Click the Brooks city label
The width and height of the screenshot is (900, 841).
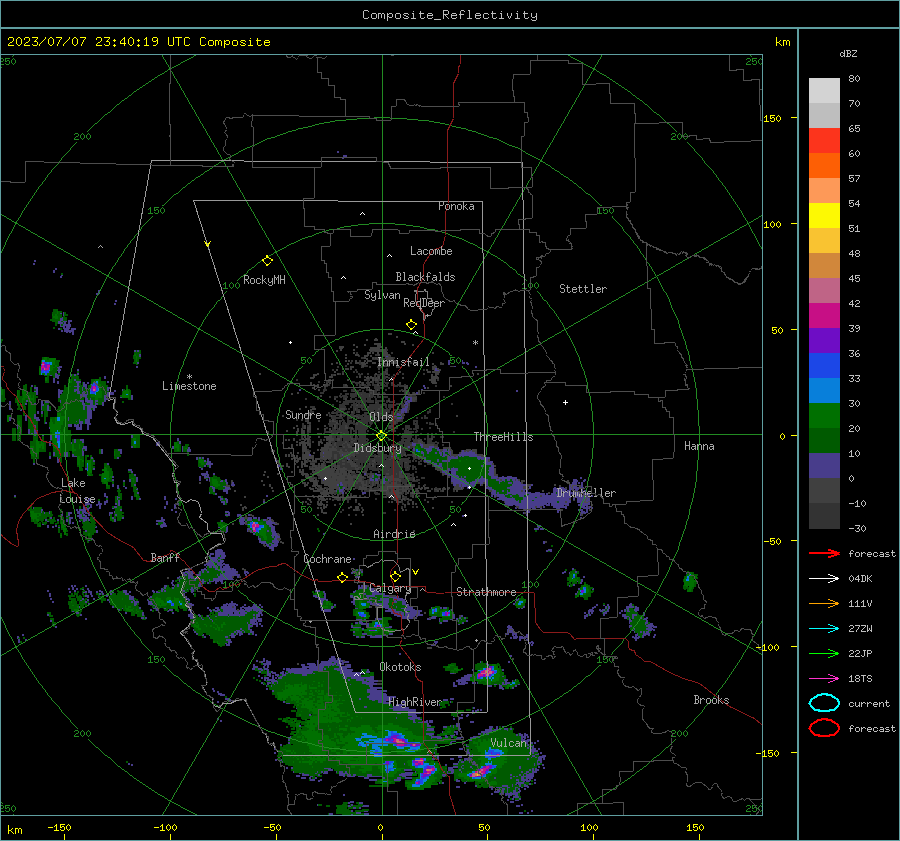click(711, 700)
